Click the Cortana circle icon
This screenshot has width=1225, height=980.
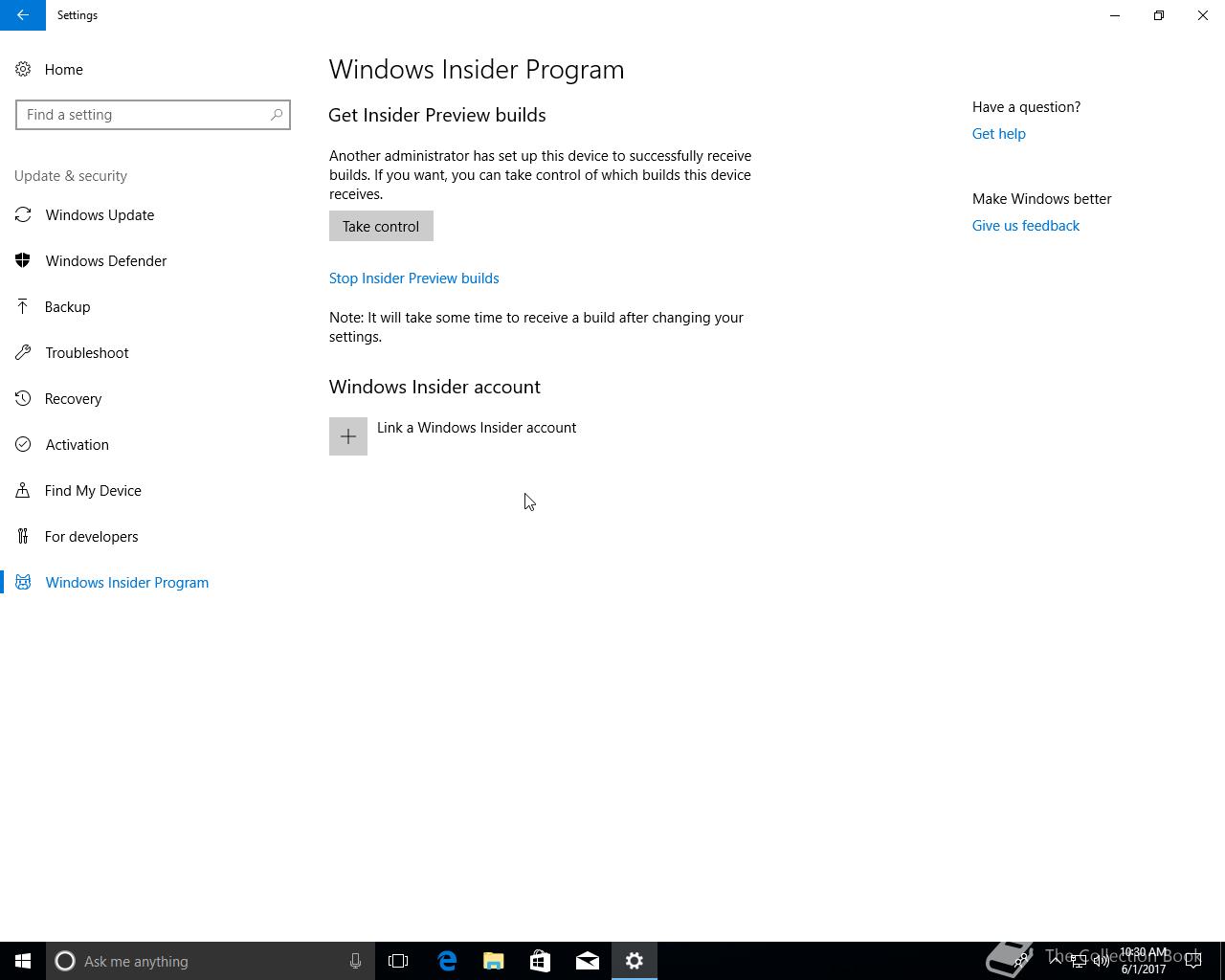(x=65, y=961)
